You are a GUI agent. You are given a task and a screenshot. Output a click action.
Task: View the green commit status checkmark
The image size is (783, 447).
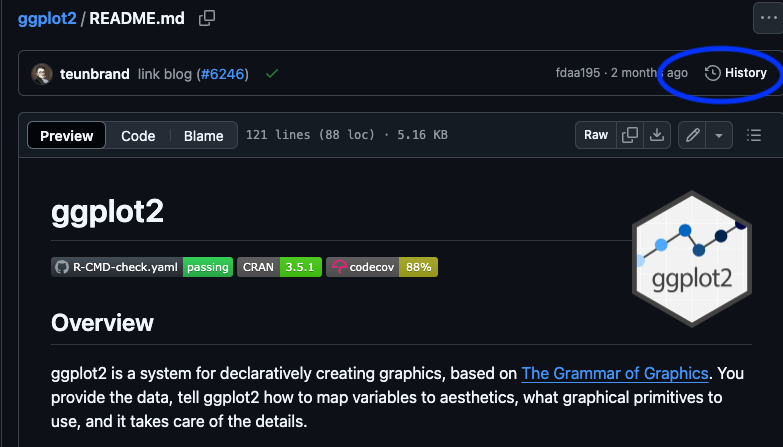[x=272, y=74]
